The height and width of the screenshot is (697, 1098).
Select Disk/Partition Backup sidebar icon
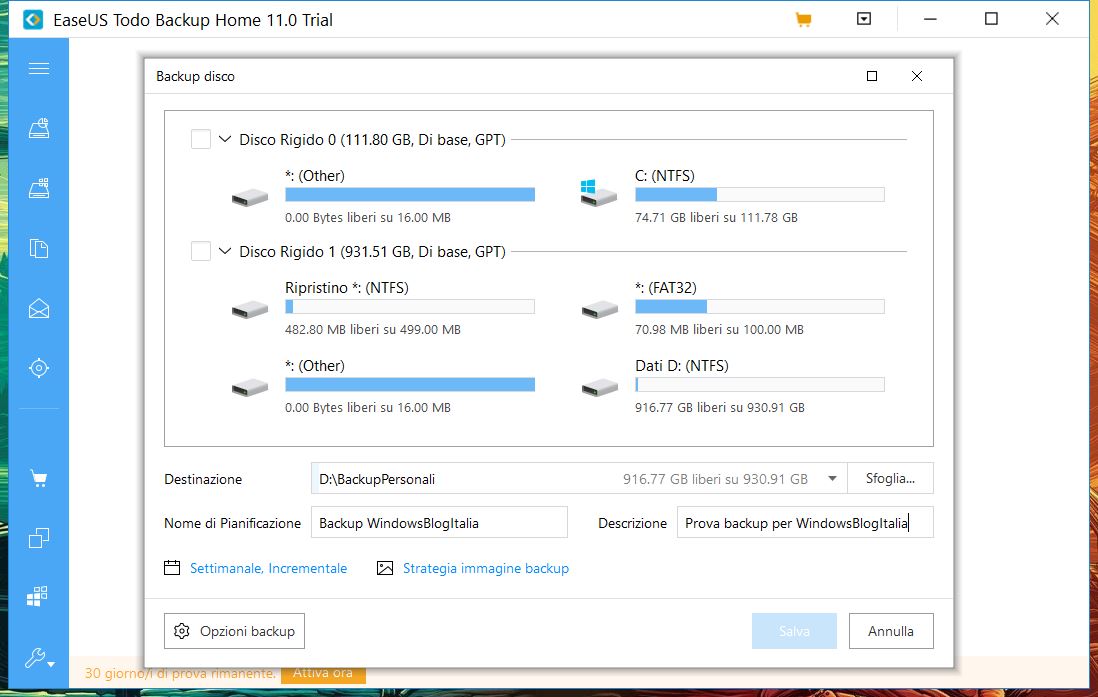pos(39,128)
